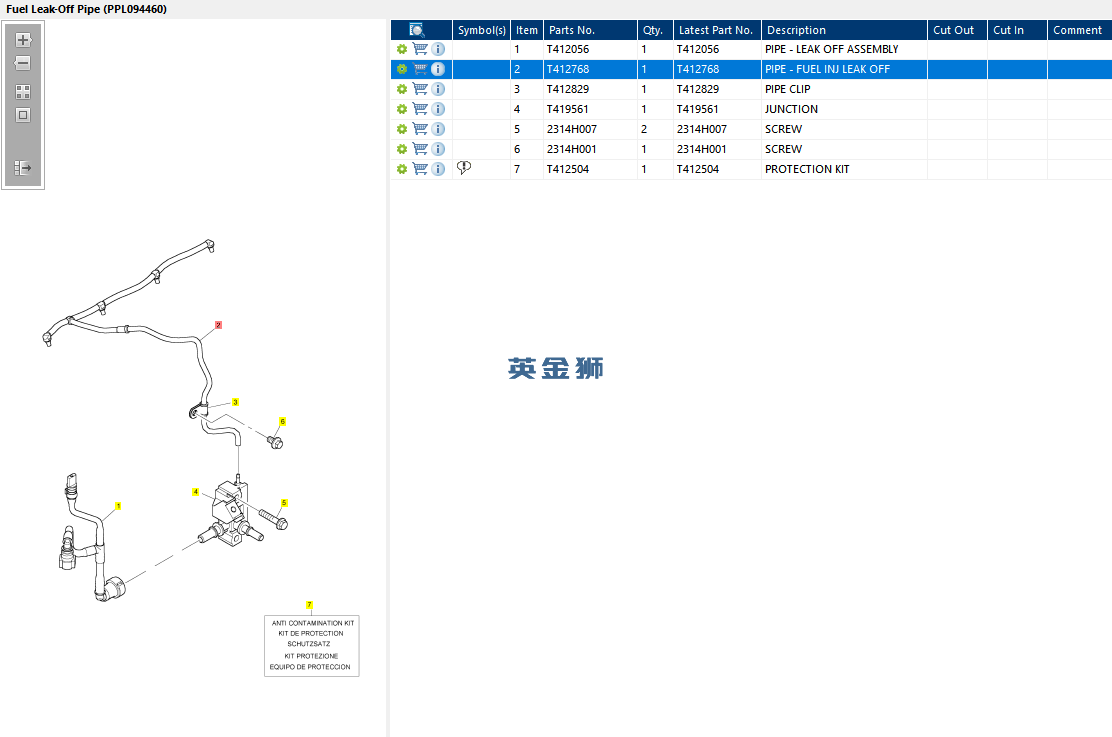The height and width of the screenshot is (737, 1112).
Task: Open info for 2314H001 SCREW
Action: 438,149
